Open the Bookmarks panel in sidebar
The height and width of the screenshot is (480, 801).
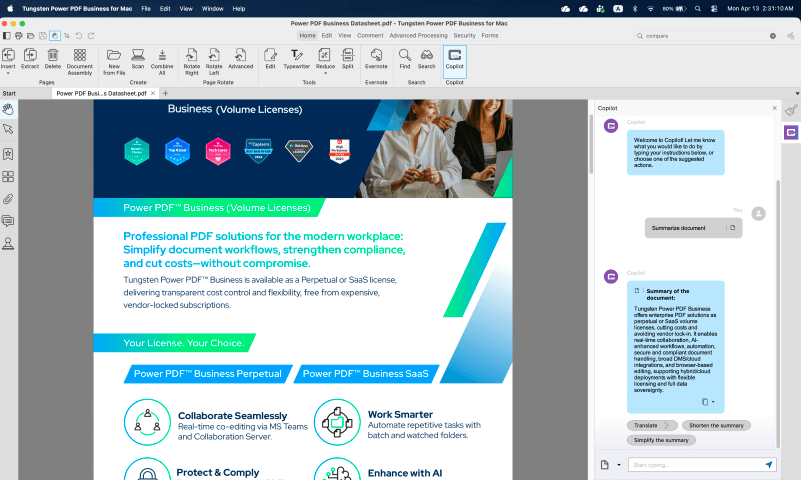click(x=8, y=154)
